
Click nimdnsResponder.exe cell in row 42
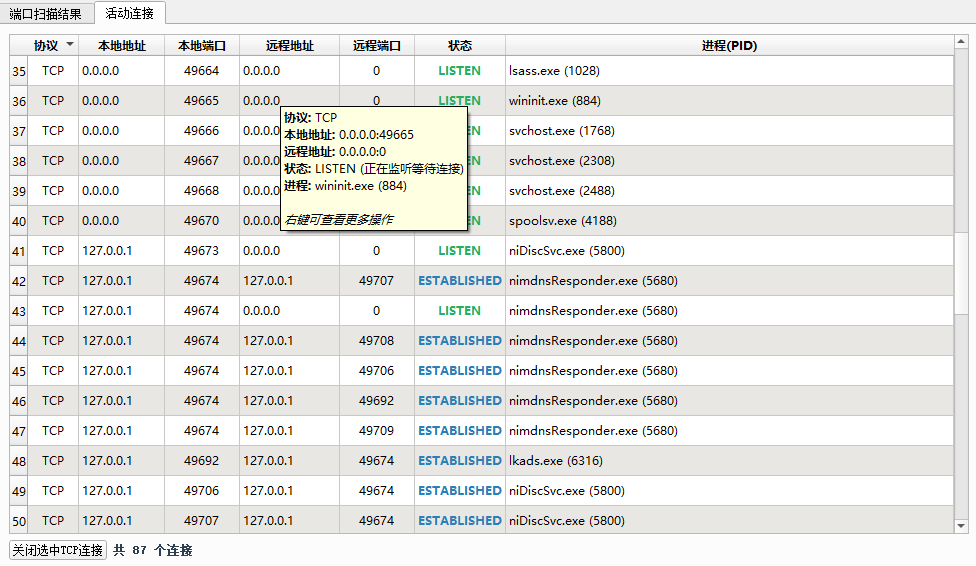pyautogui.click(x=730, y=281)
